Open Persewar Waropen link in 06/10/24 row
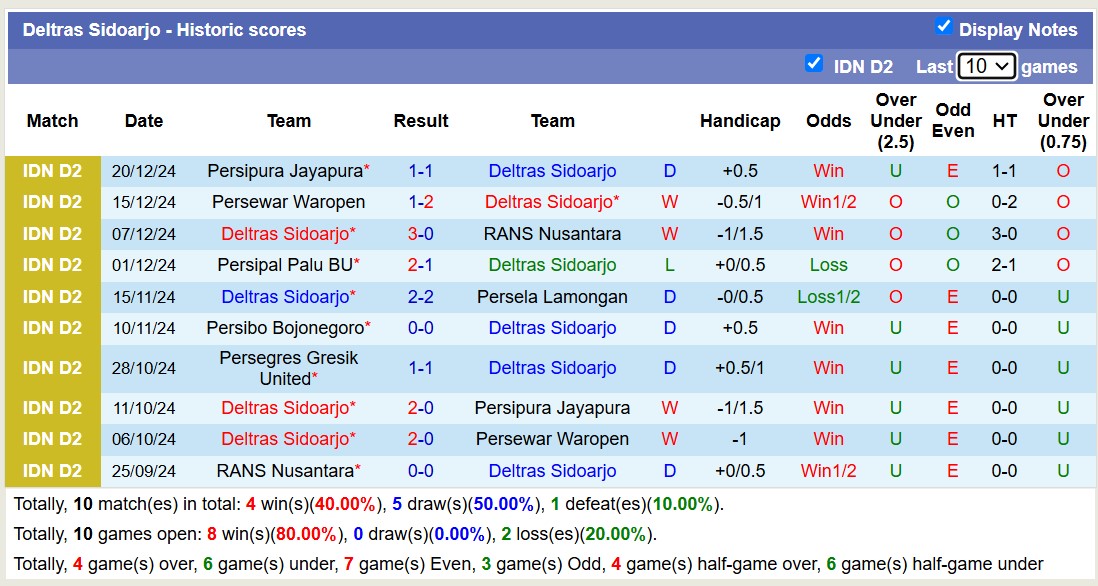This screenshot has width=1098, height=586. 552,439
